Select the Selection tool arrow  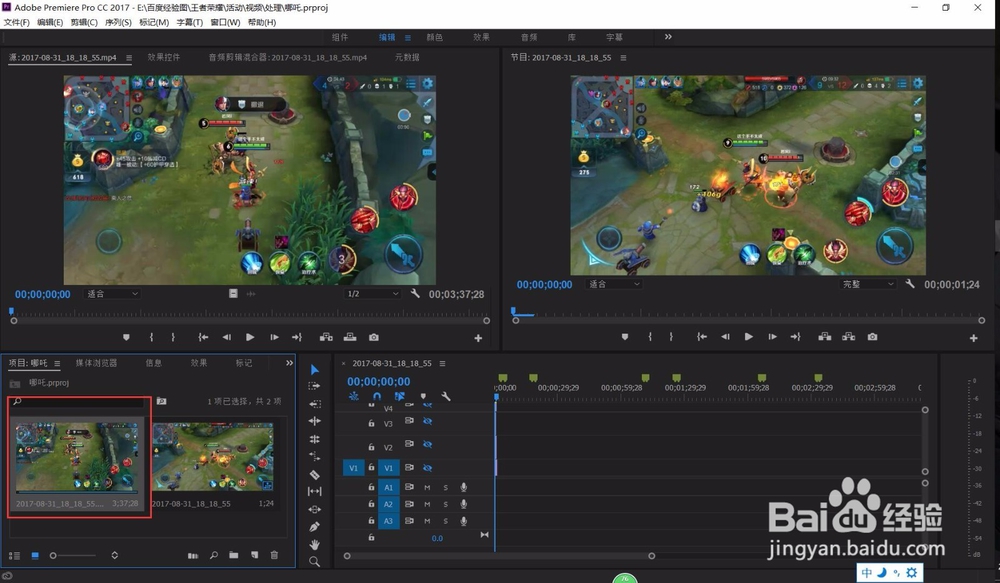coord(314,369)
